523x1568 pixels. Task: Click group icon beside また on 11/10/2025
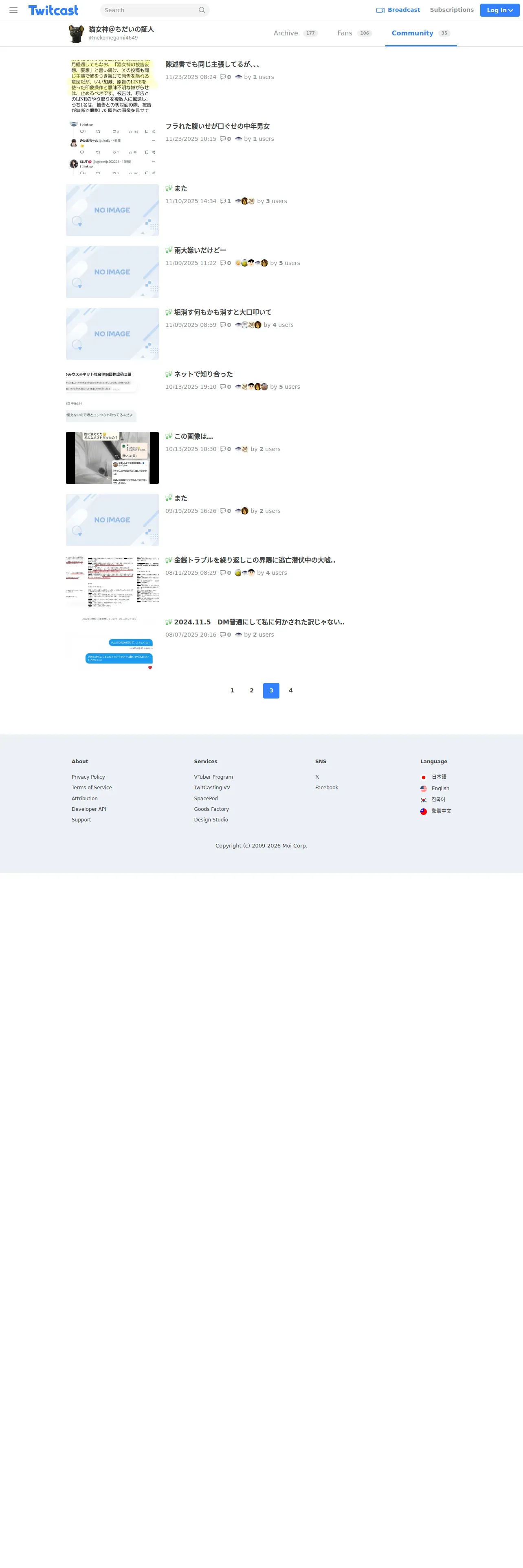[x=169, y=189]
